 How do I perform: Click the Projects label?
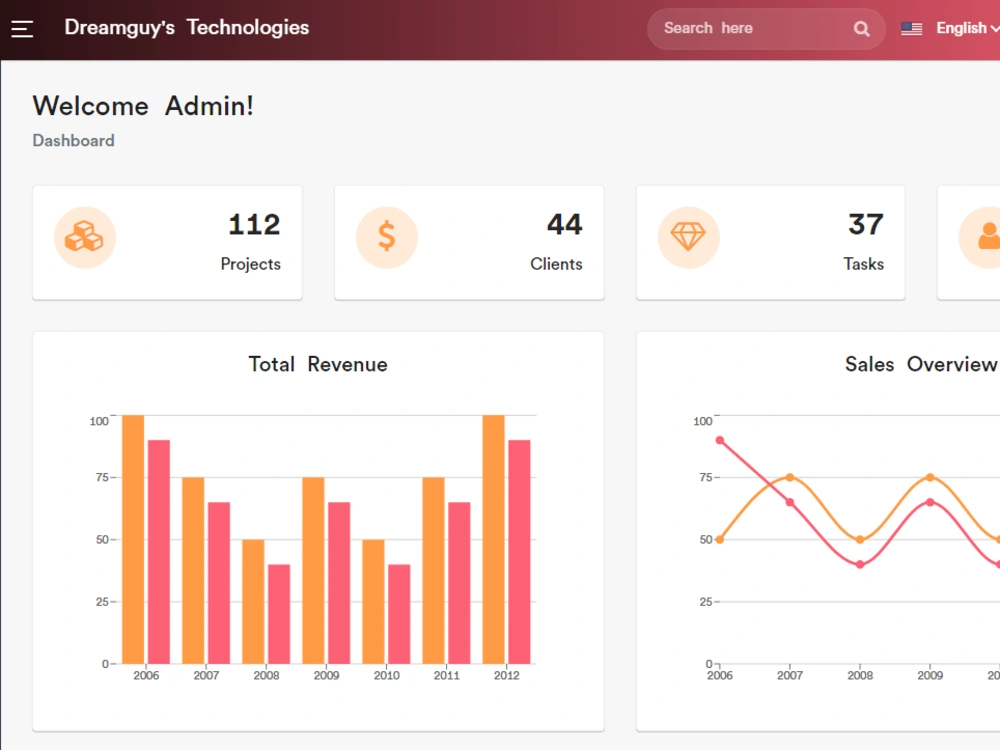point(251,264)
